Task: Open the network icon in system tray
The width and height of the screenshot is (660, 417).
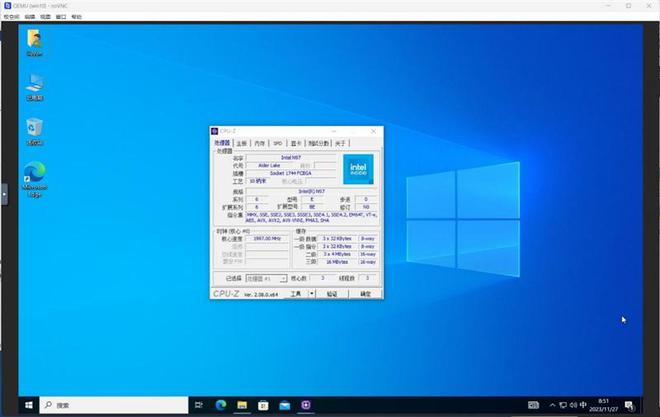Action: 563,405
